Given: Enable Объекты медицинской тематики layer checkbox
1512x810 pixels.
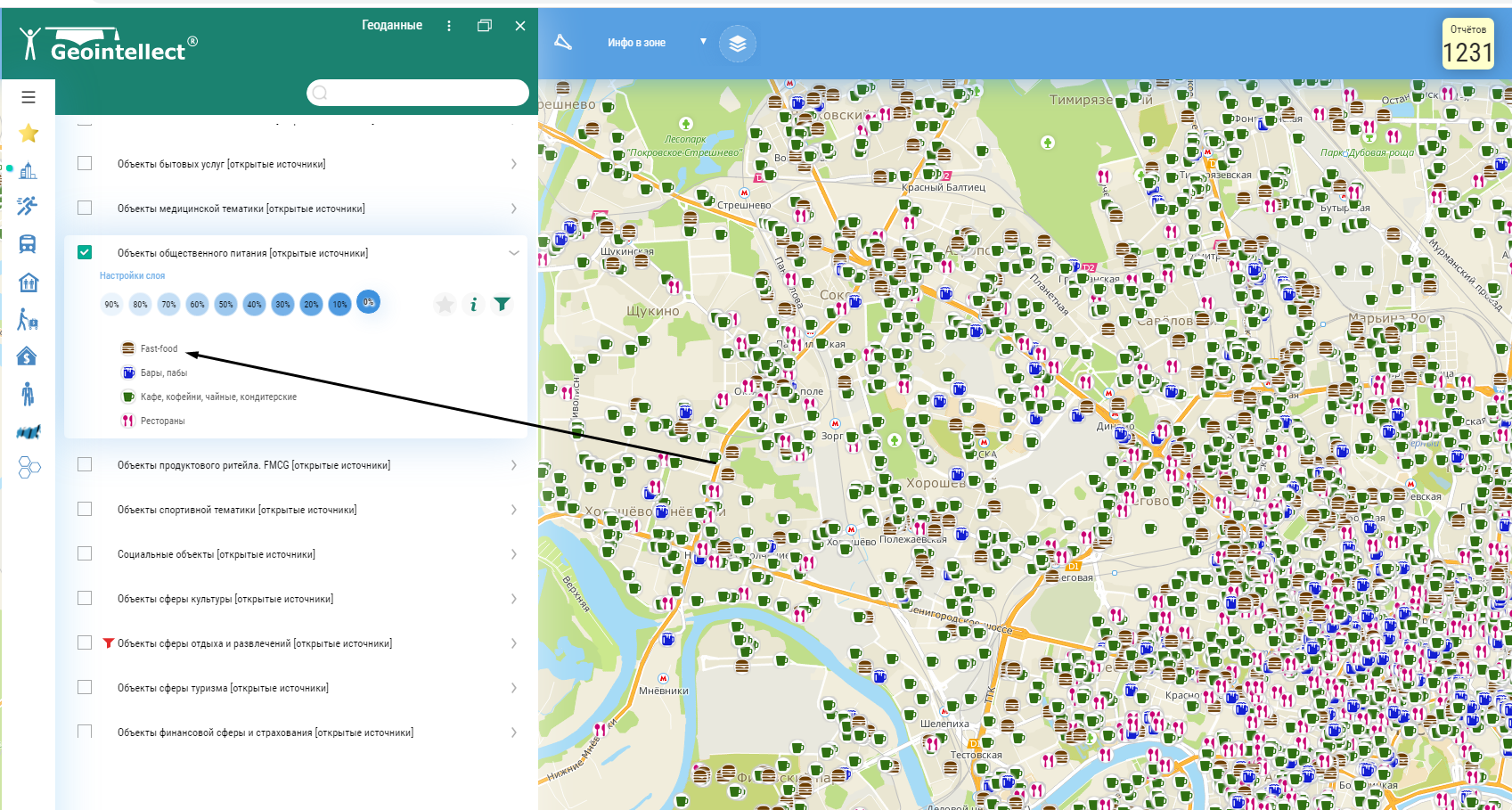Looking at the screenshot, I should coord(85,208).
